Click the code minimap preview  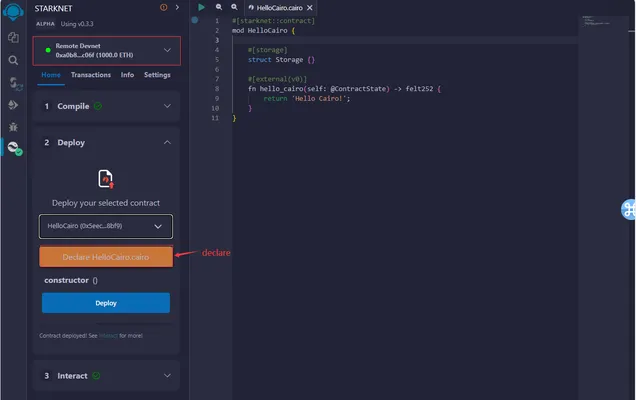(x=596, y=21)
